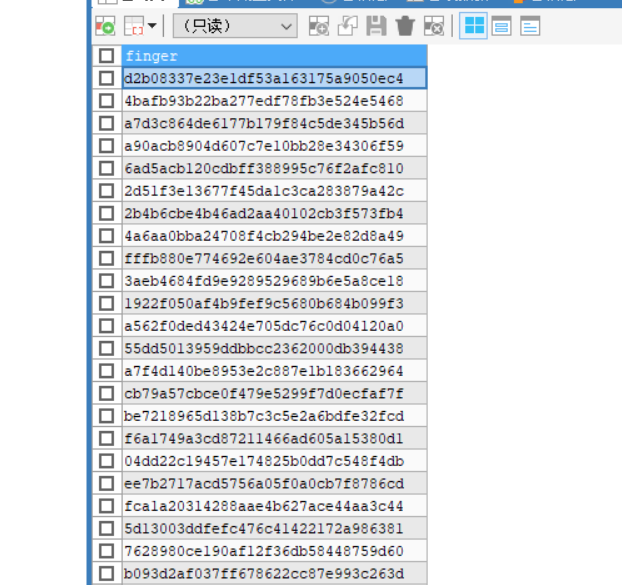Check the row fffb880e774692e604ae3784cd0c76a5

(x=106, y=258)
